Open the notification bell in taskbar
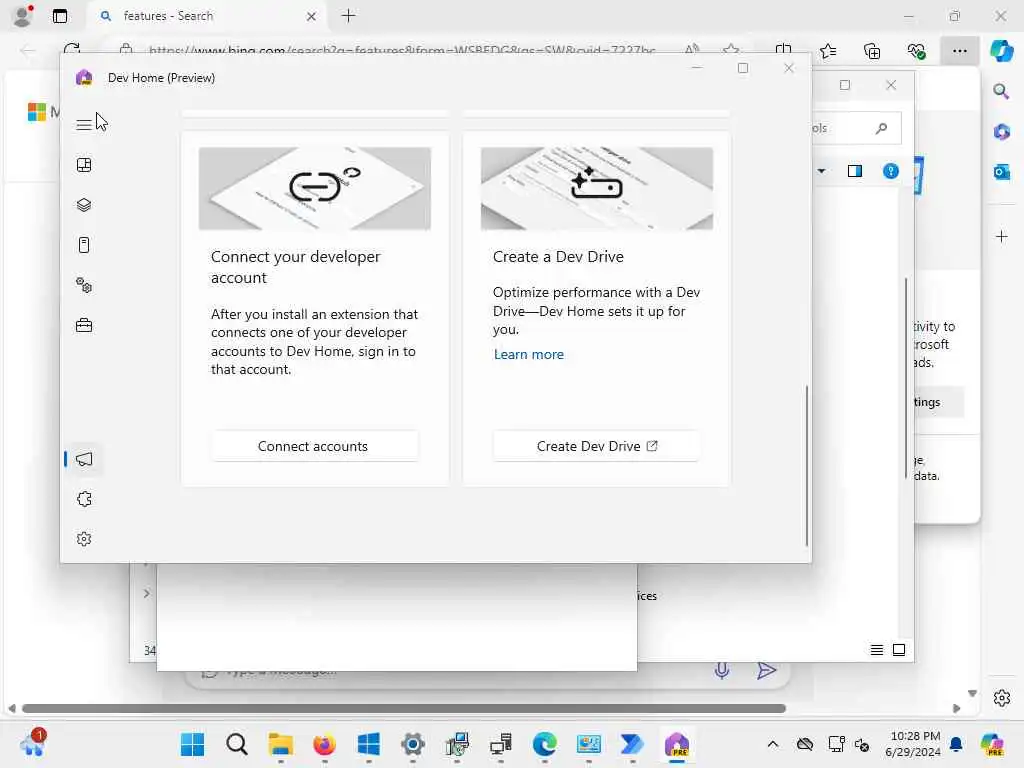Screen dimensions: 1024x768 (x=956, y=744)
